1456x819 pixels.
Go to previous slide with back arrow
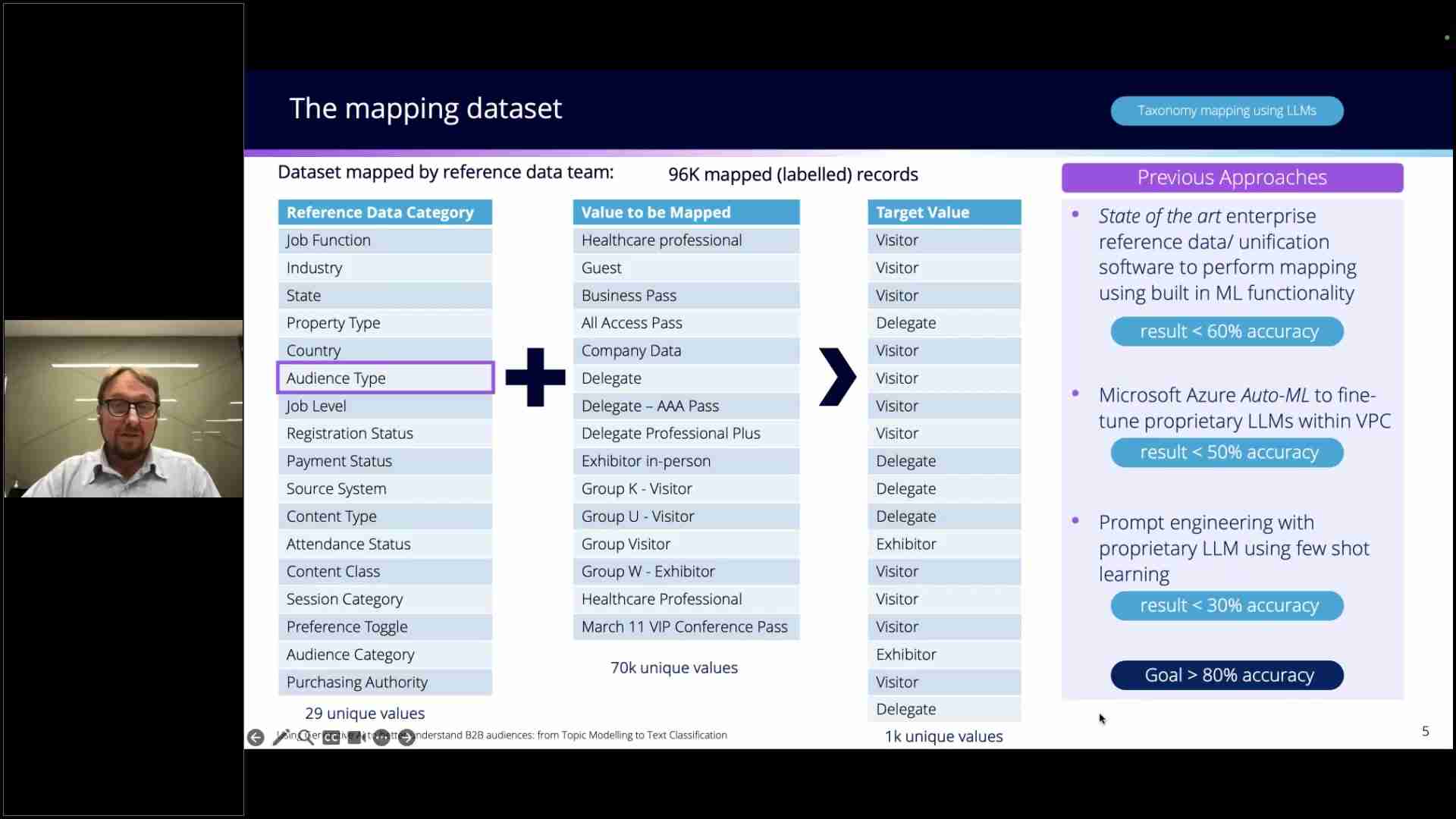coord(256,737)
